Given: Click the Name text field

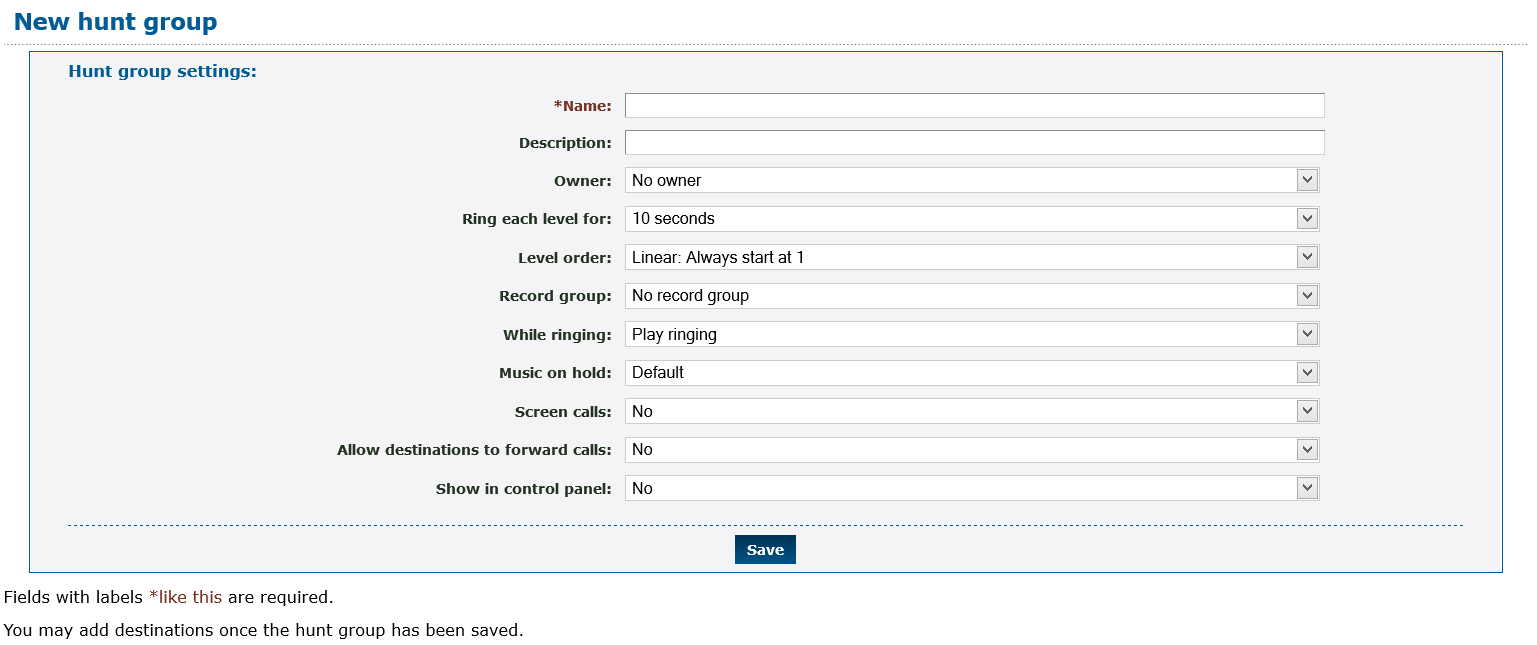Looking at the screenshot, I should click(974, 106).
